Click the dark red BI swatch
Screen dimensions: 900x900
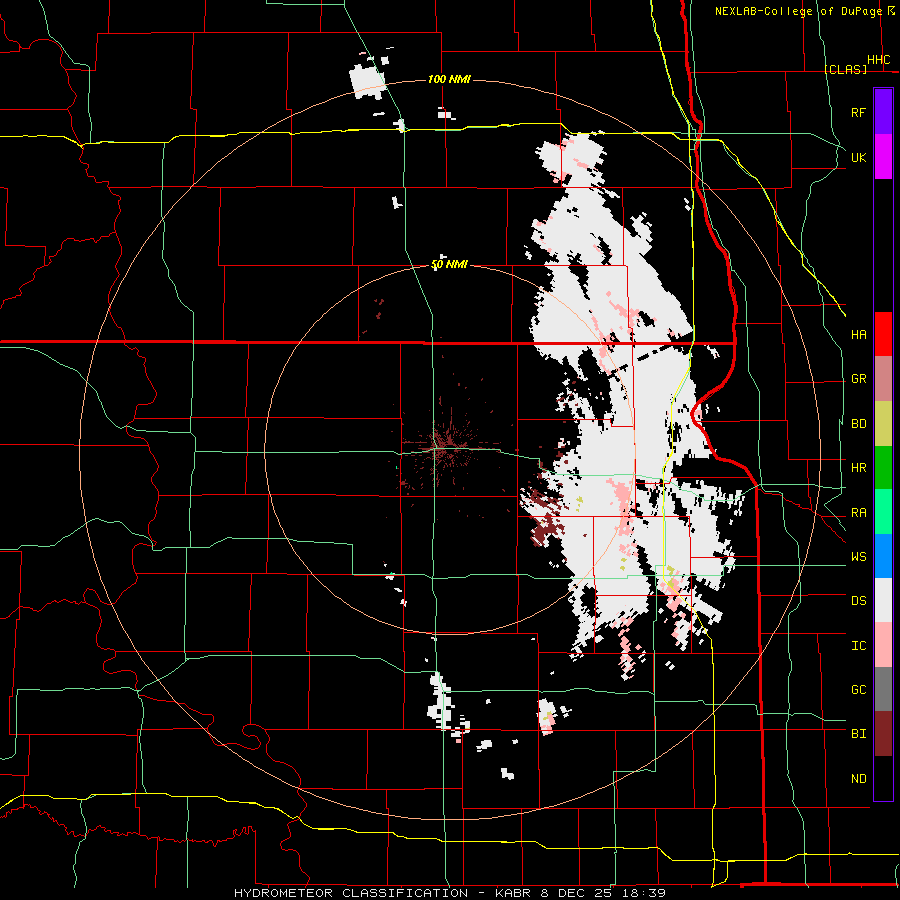[883, 734]
